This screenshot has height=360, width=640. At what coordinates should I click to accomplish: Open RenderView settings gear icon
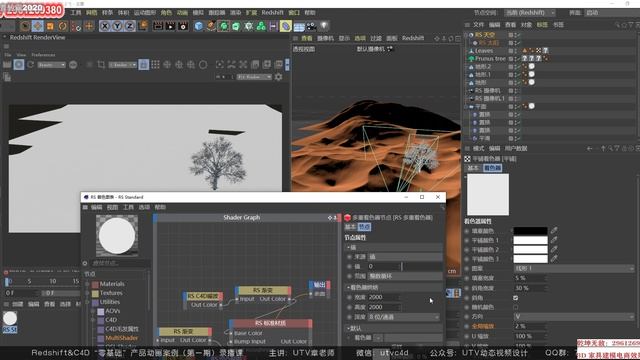click(x=278, y=77)
